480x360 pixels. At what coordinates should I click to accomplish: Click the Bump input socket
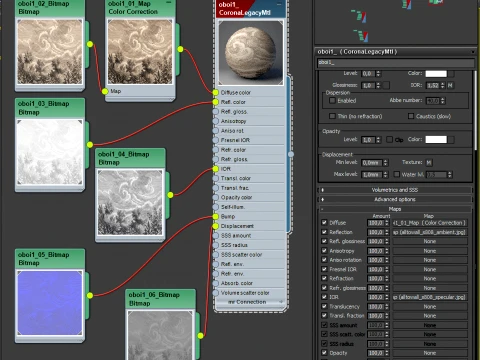click(216, 216)
